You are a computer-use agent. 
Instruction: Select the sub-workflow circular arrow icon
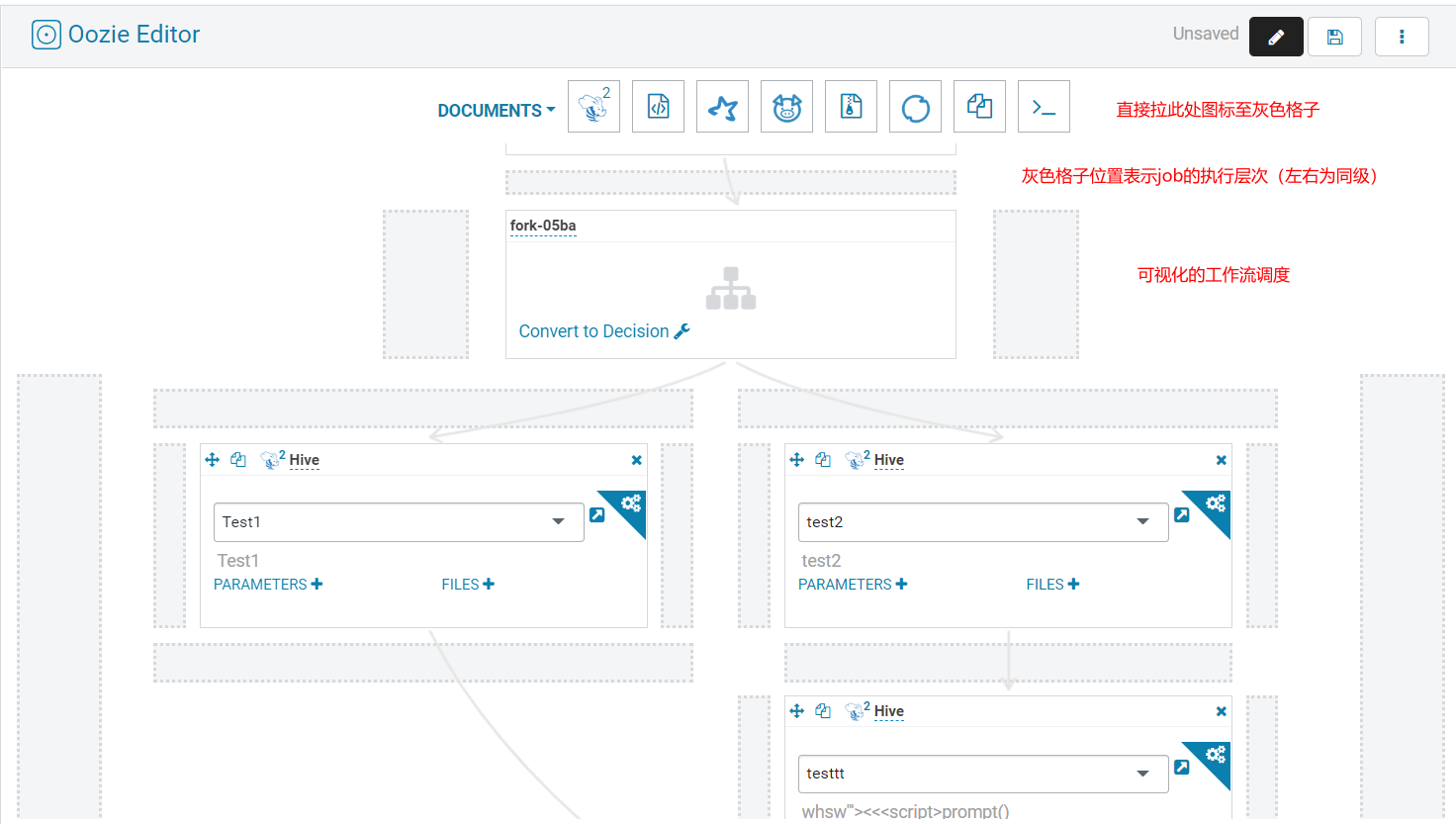tap(915, 107)
